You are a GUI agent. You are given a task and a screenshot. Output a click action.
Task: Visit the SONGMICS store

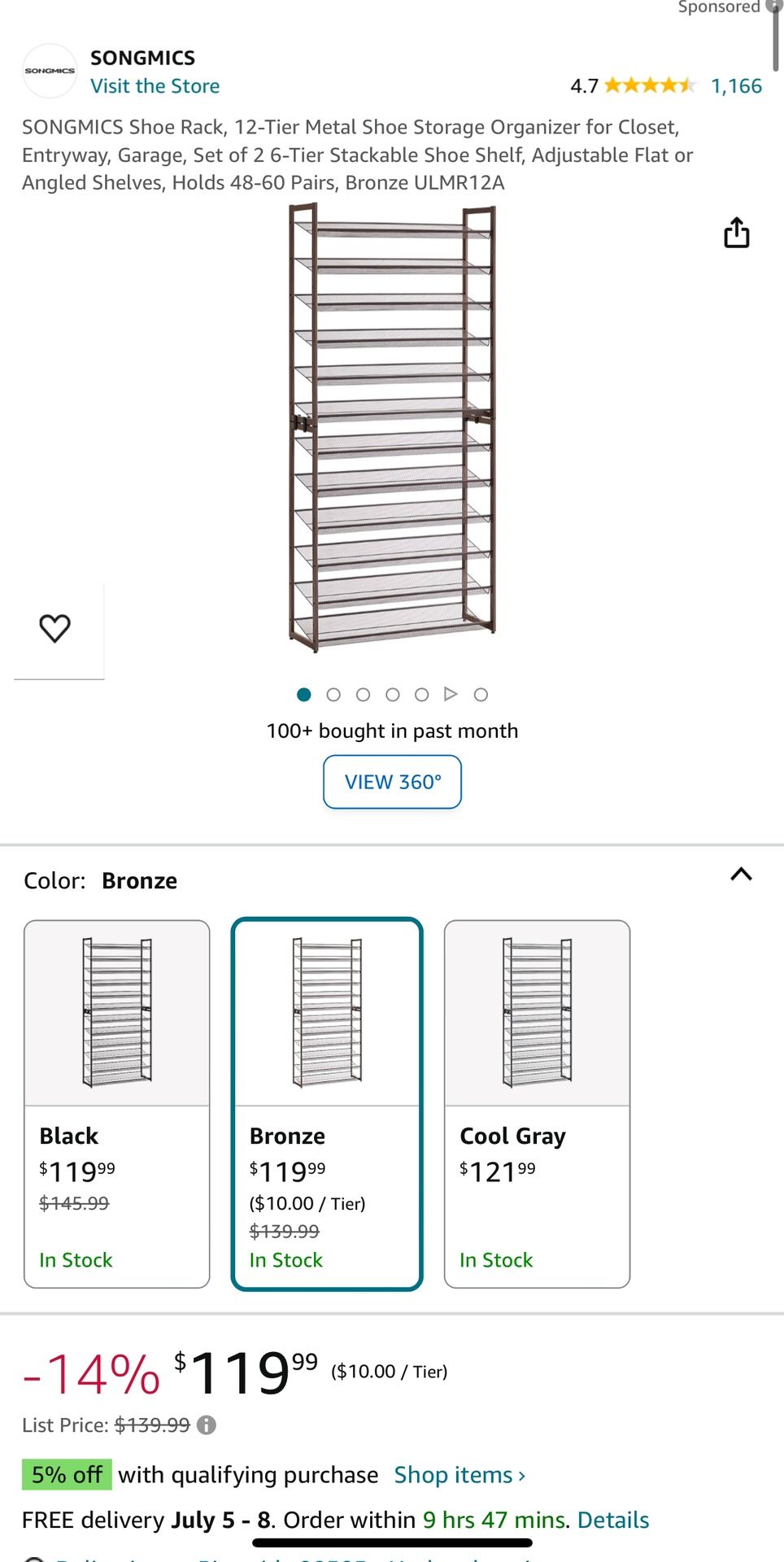coord(155,85)
